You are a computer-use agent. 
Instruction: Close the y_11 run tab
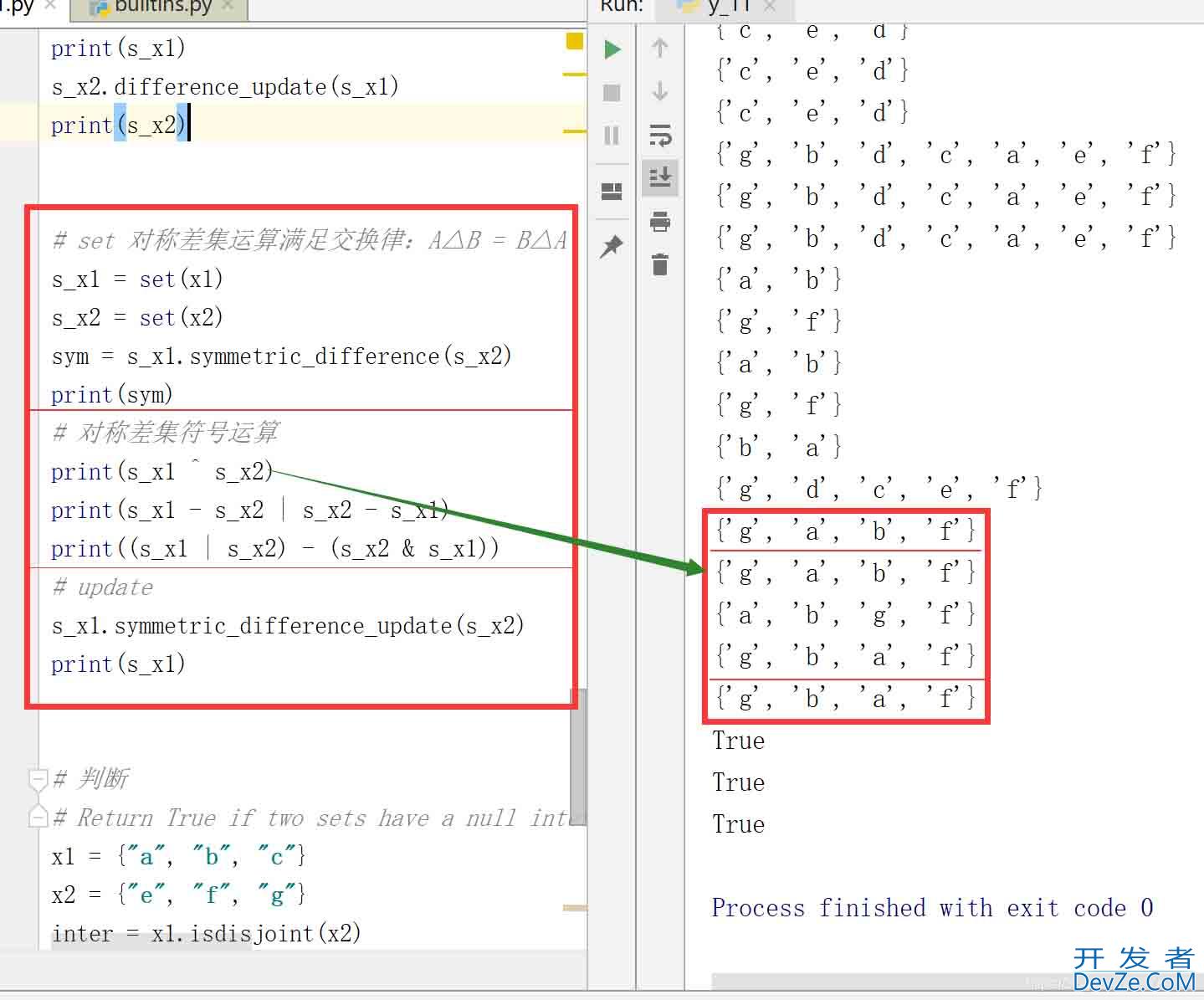coord(770,7)
